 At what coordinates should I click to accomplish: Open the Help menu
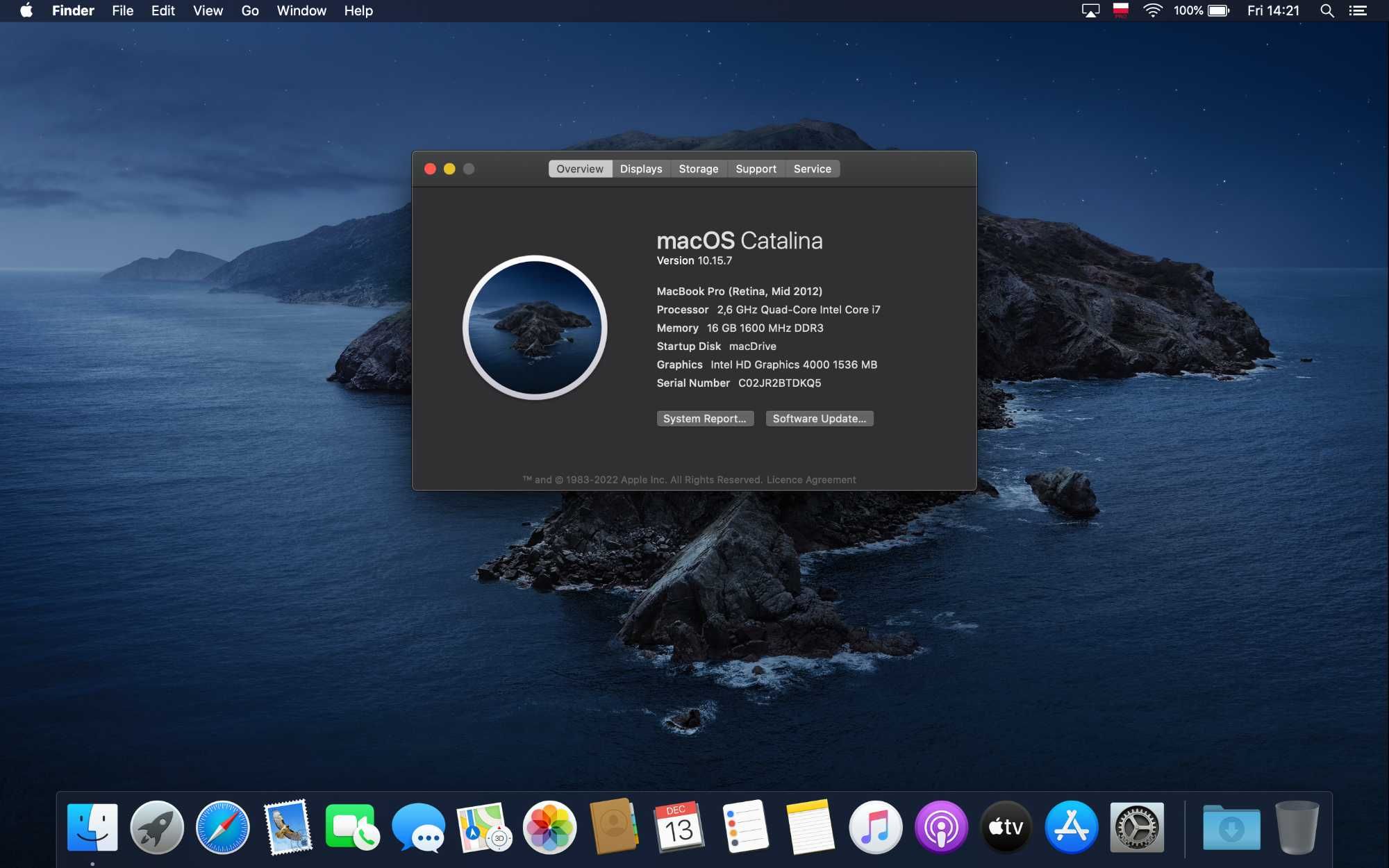coord(358,10)
